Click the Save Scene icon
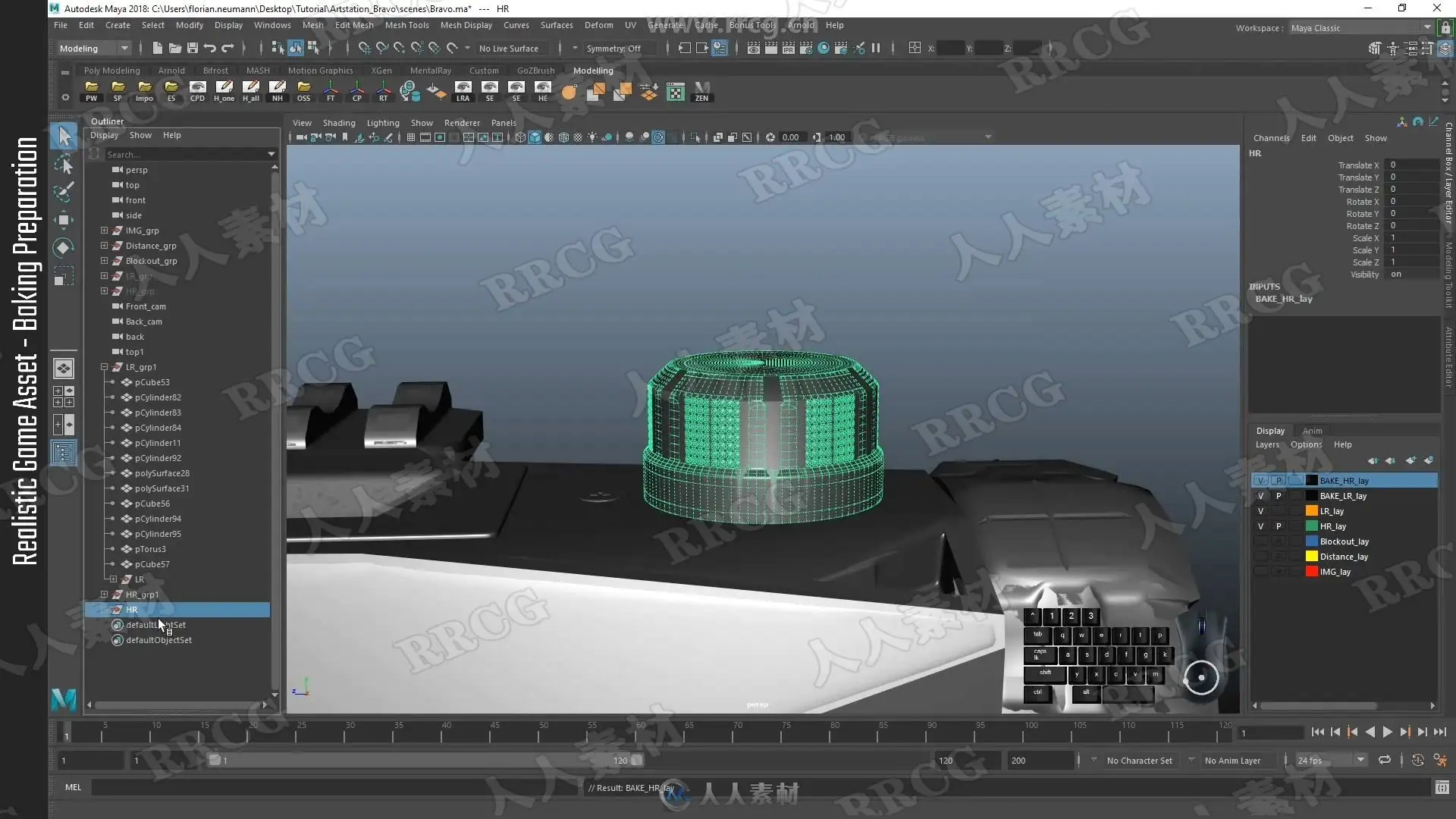The image size is (1456, 819). [193, 48]
